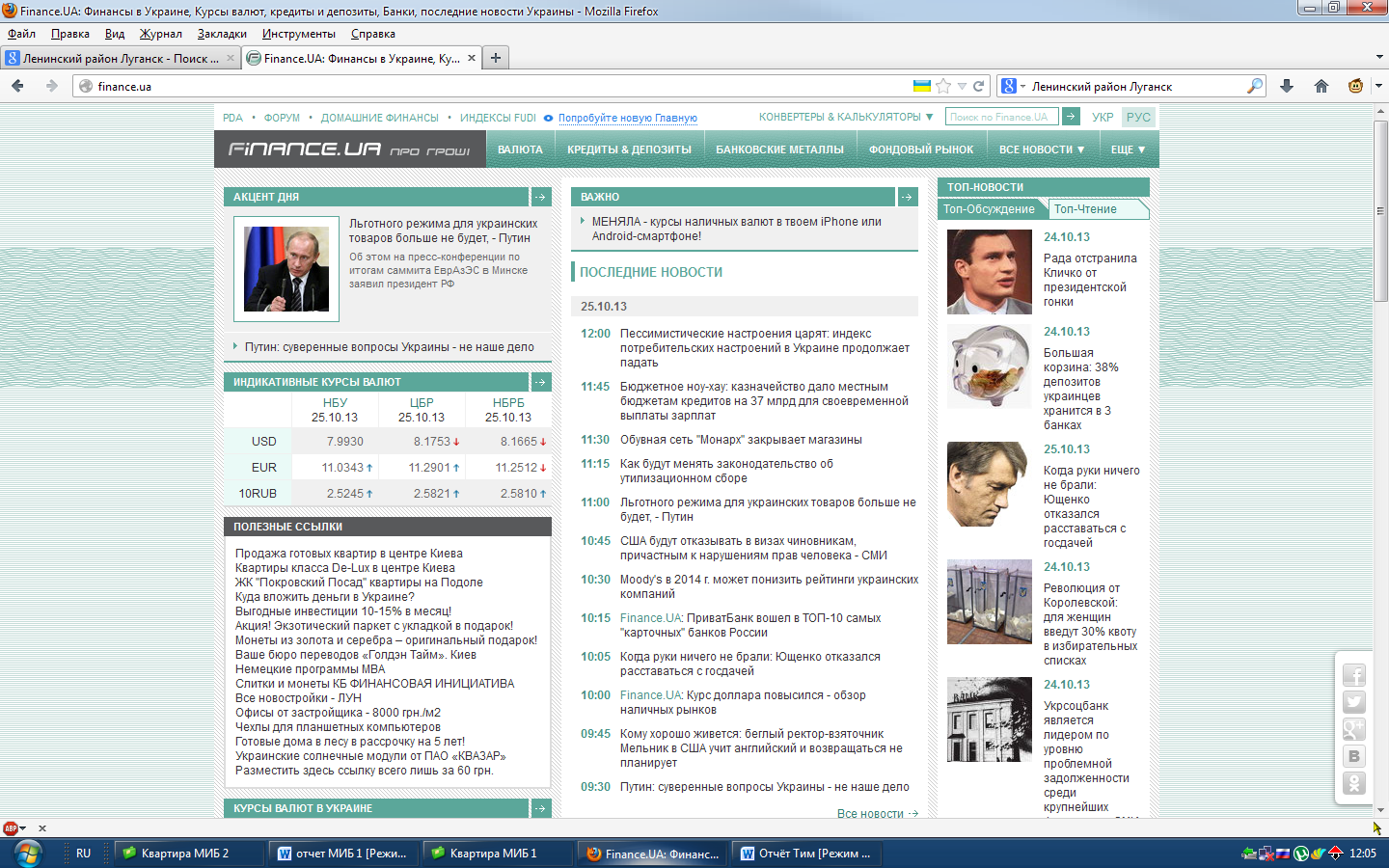Reload the page with the refresh icon
This screenshot has height=868, width=1389.
pos(978,86)
